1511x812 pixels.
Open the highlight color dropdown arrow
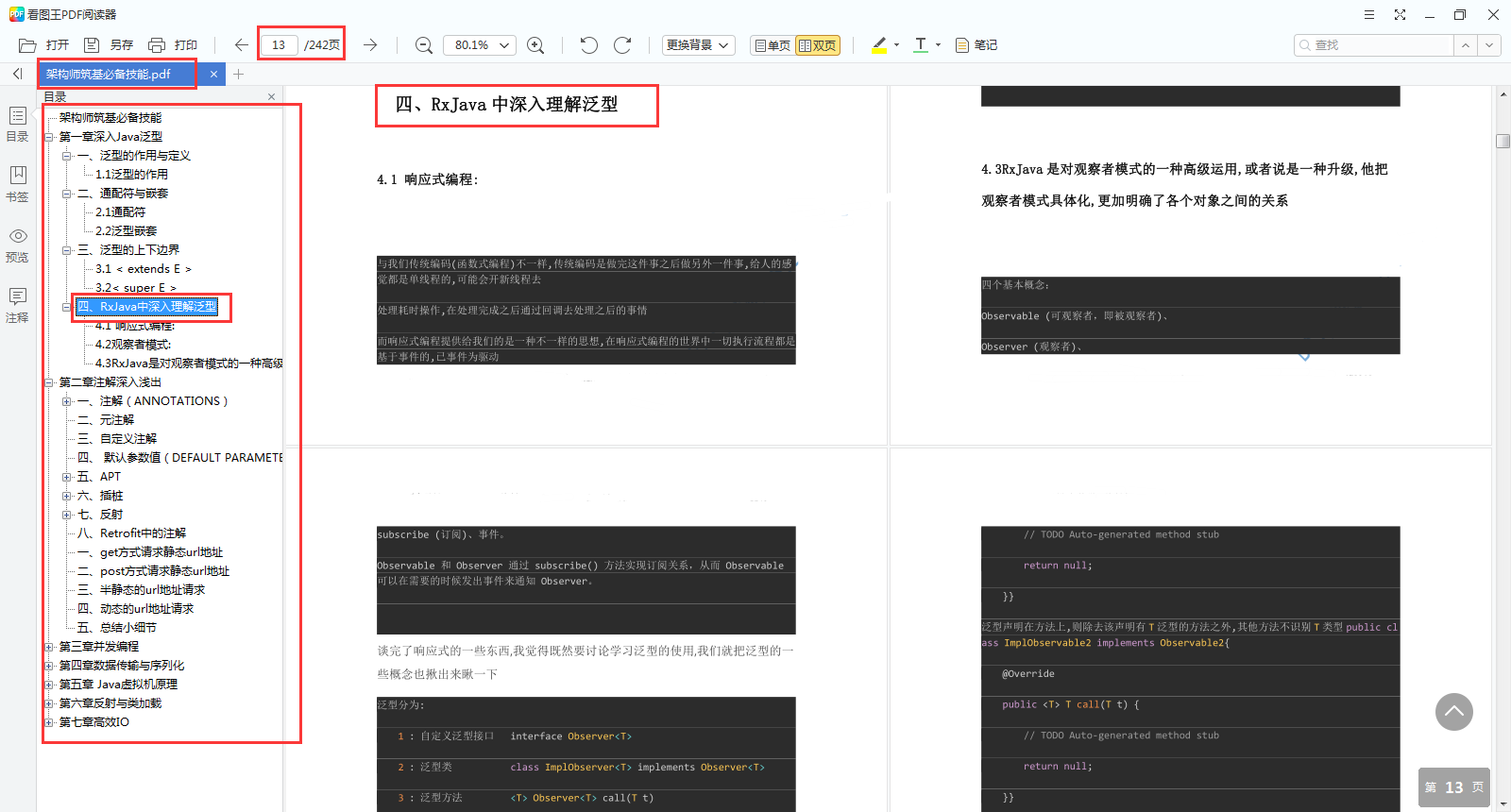pyautogui.click(x=896, y=45)
